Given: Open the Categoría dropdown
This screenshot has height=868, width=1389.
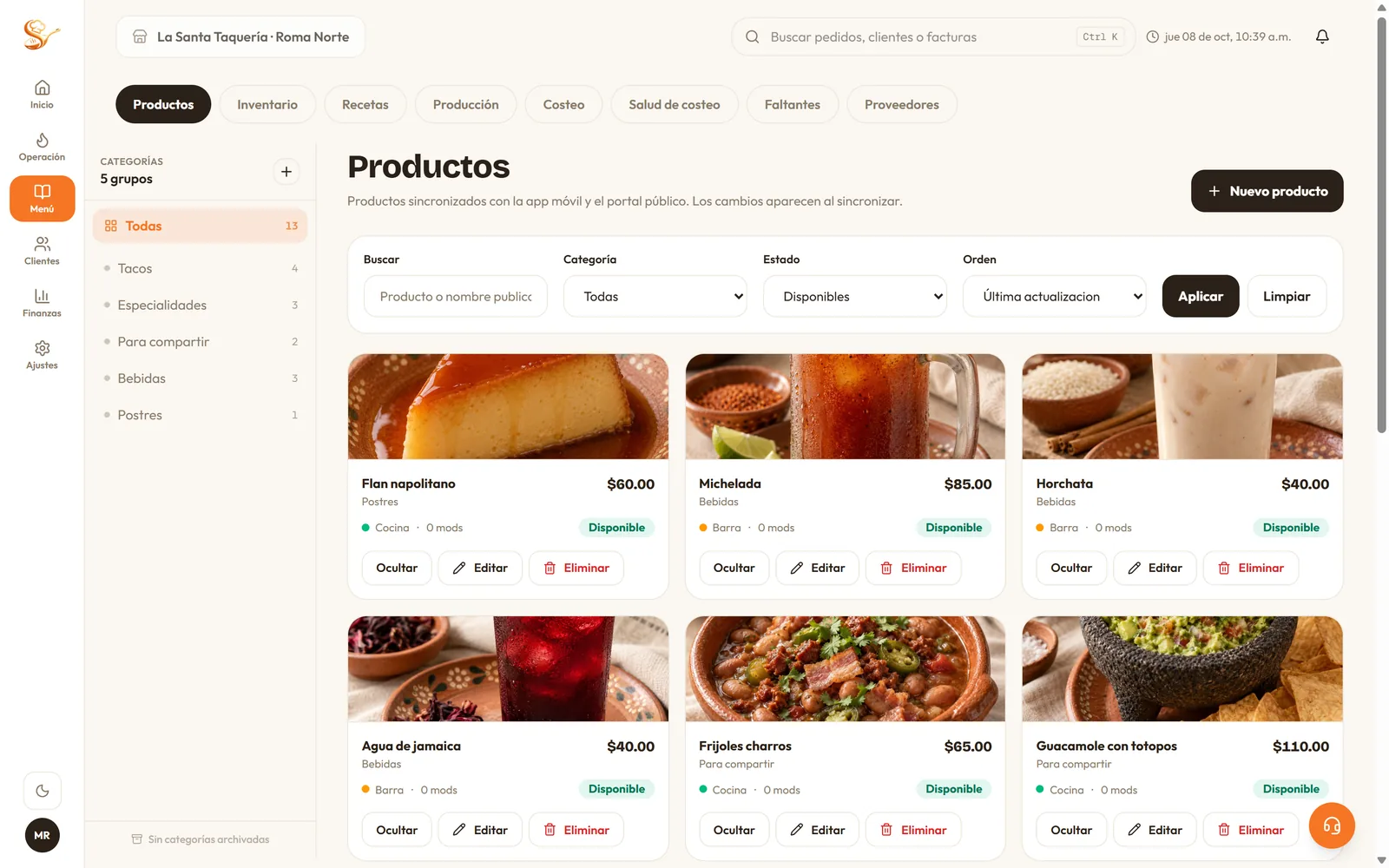Looking at the screenshot, I should [x=655, y=296].
